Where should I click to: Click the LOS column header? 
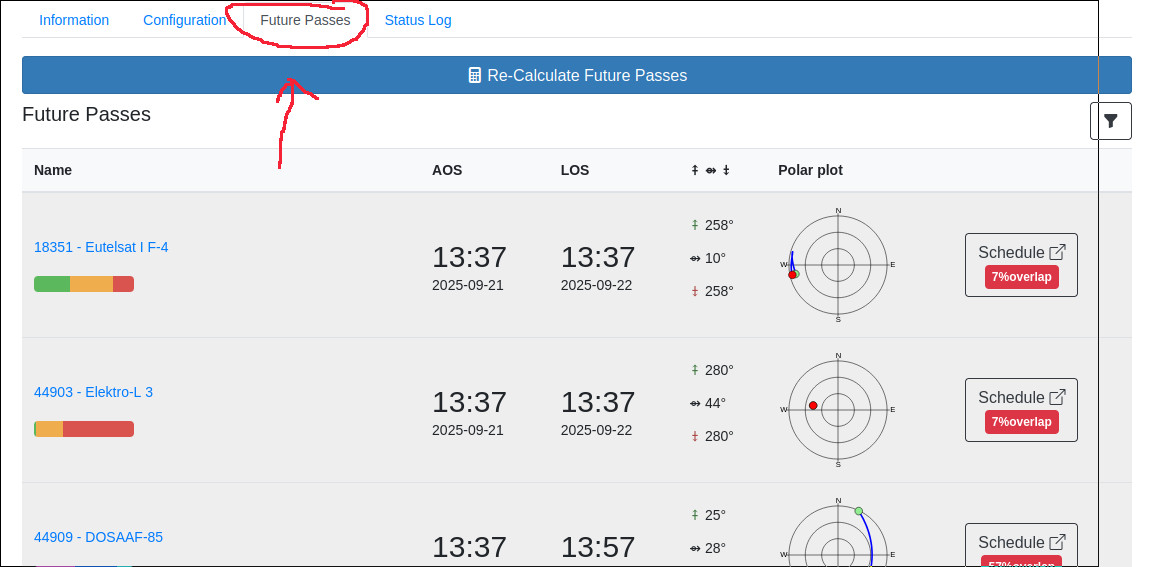tap(575, 170)
